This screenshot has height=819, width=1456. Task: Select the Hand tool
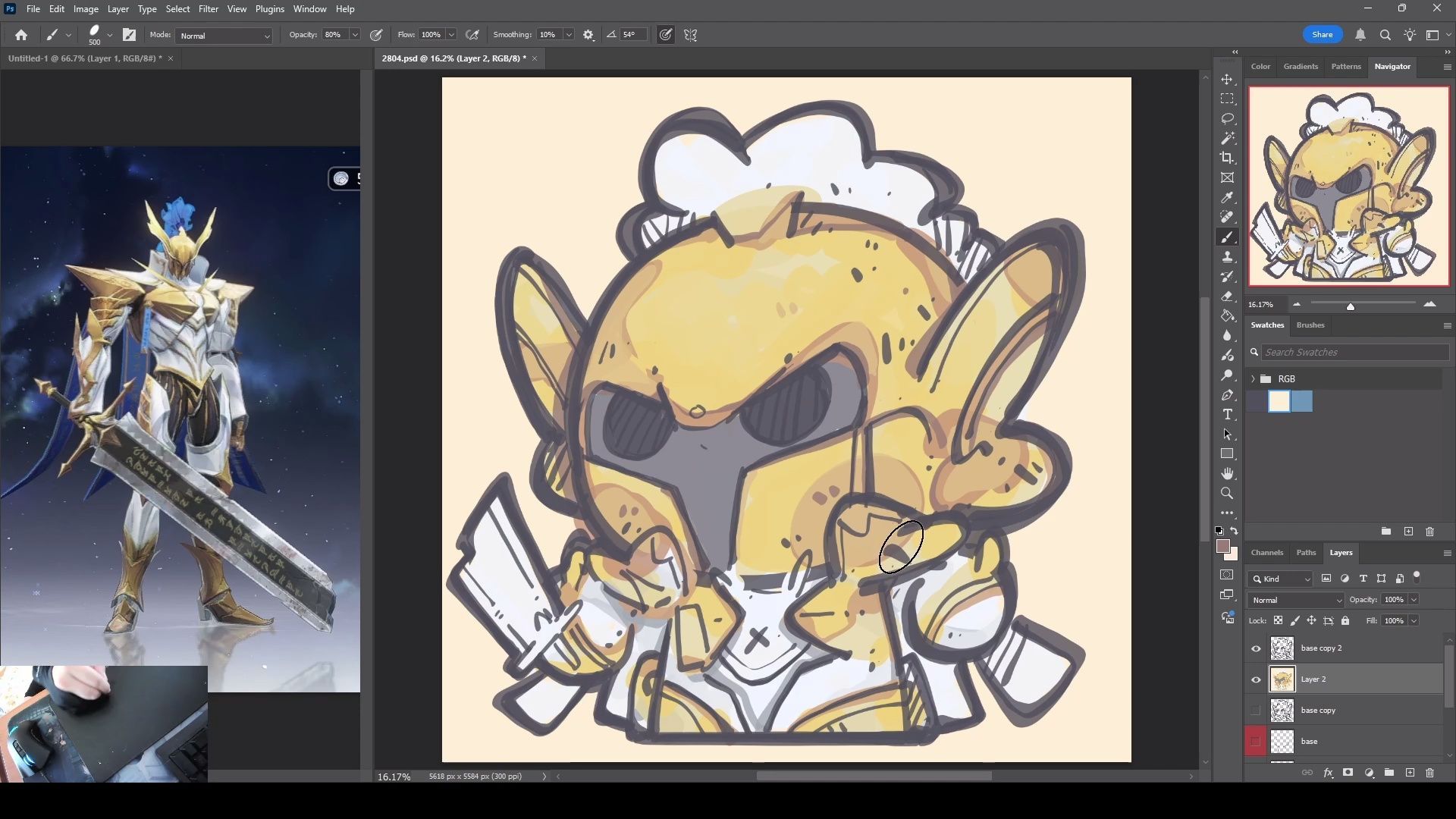[x=1227, y=473]
